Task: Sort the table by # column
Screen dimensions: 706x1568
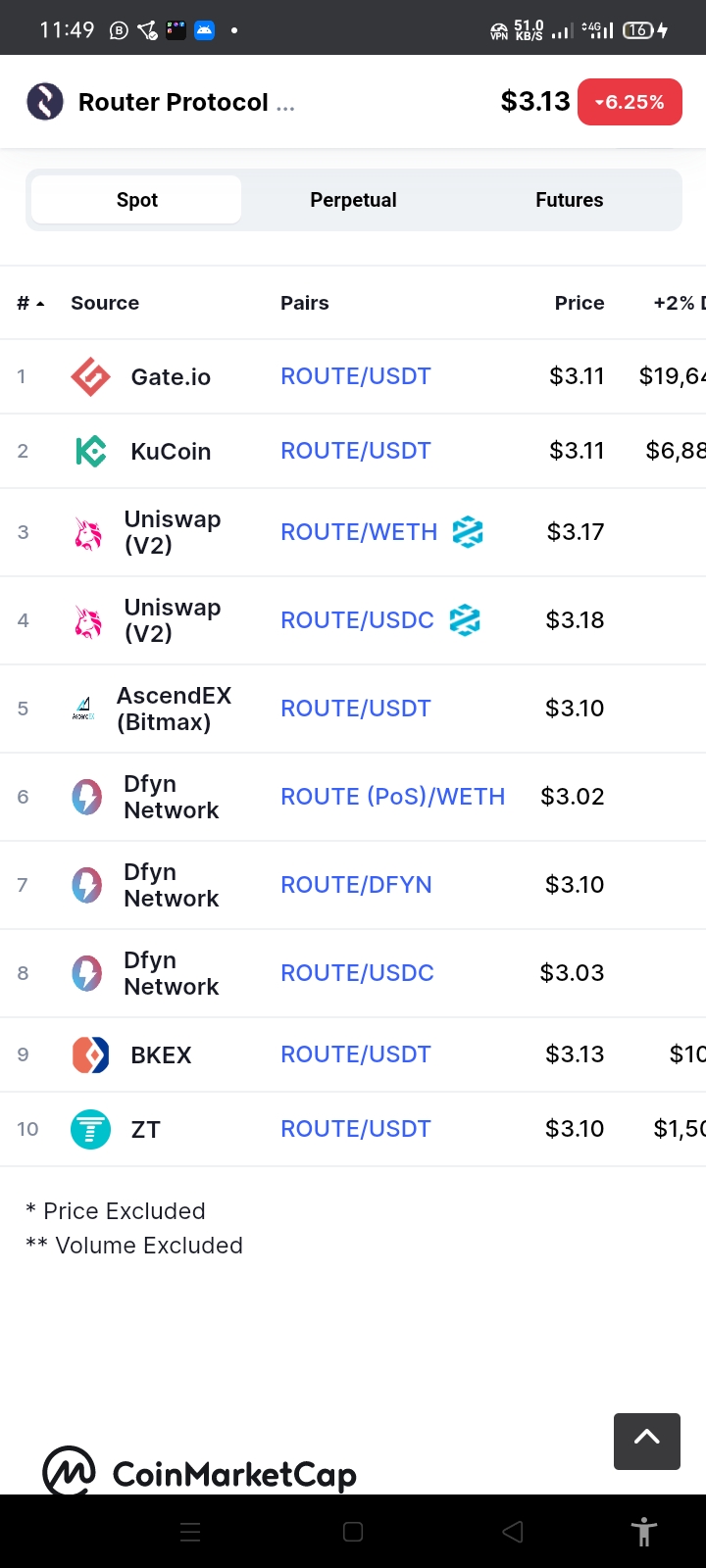Action: click(x=30, y=303)
